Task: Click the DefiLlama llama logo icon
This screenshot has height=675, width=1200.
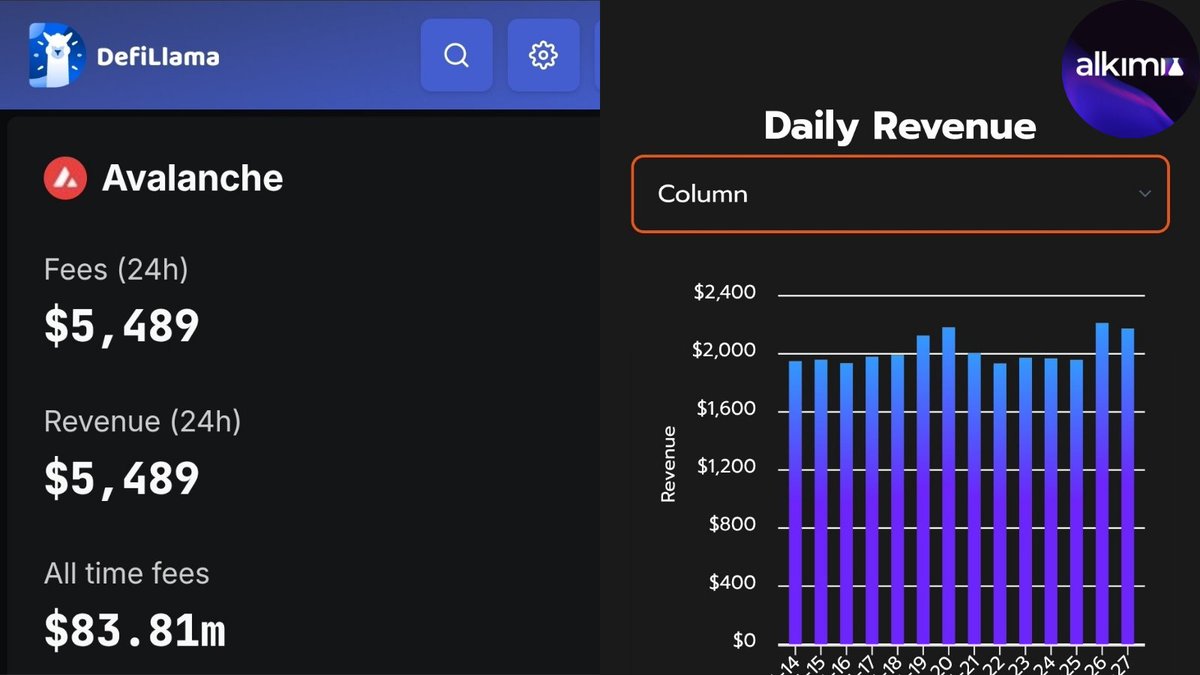Action: coord(57,55)
